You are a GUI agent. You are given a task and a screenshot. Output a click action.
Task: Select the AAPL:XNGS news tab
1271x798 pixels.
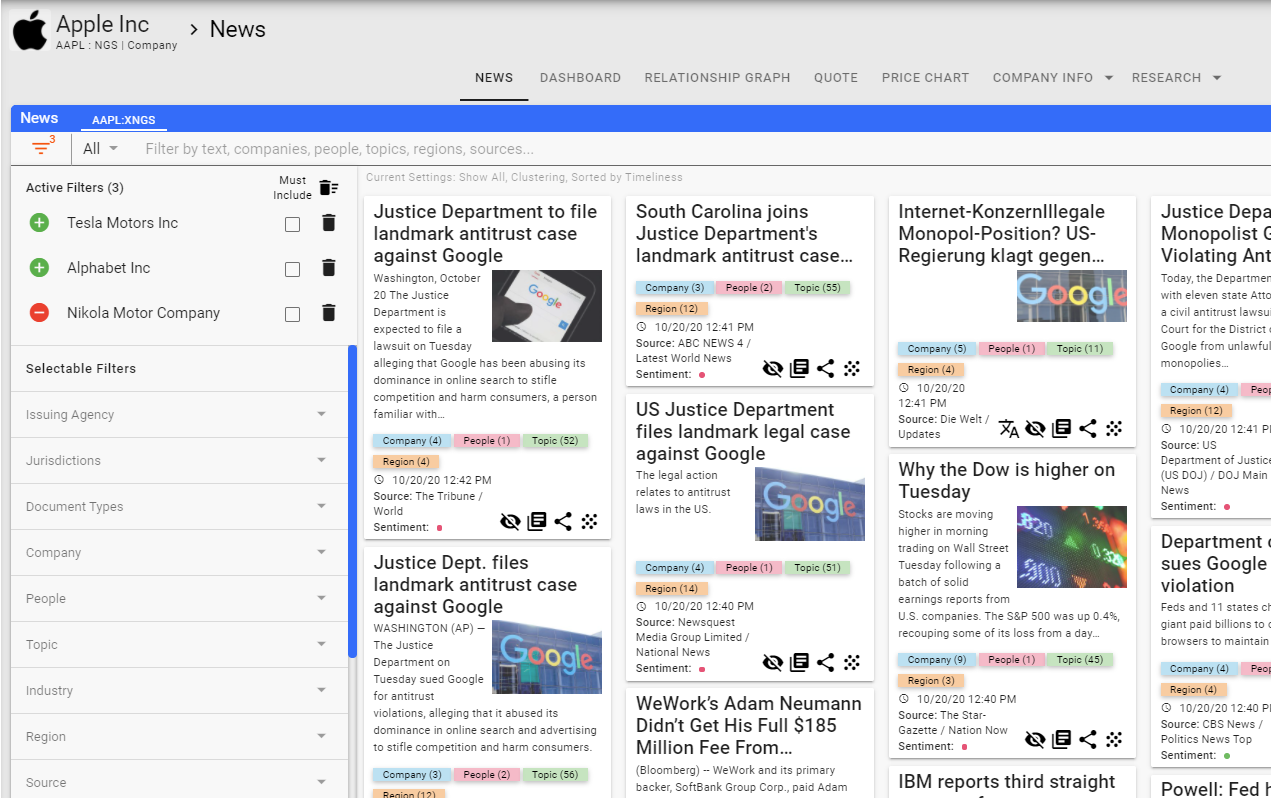point(124,120)
